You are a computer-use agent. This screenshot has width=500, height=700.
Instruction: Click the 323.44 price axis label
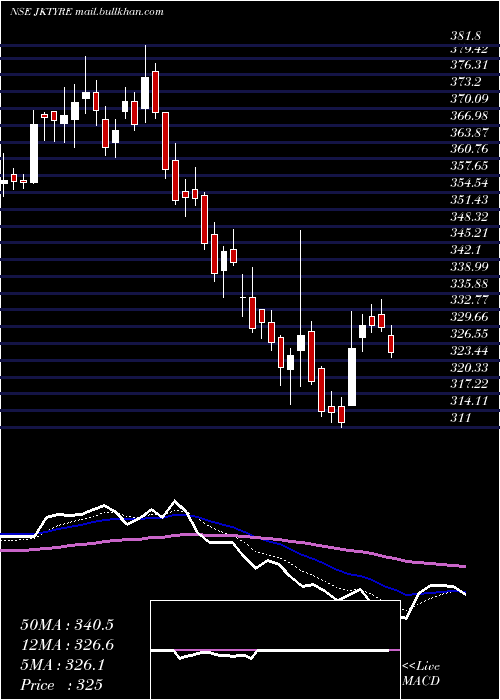click(x=469, y=350)
